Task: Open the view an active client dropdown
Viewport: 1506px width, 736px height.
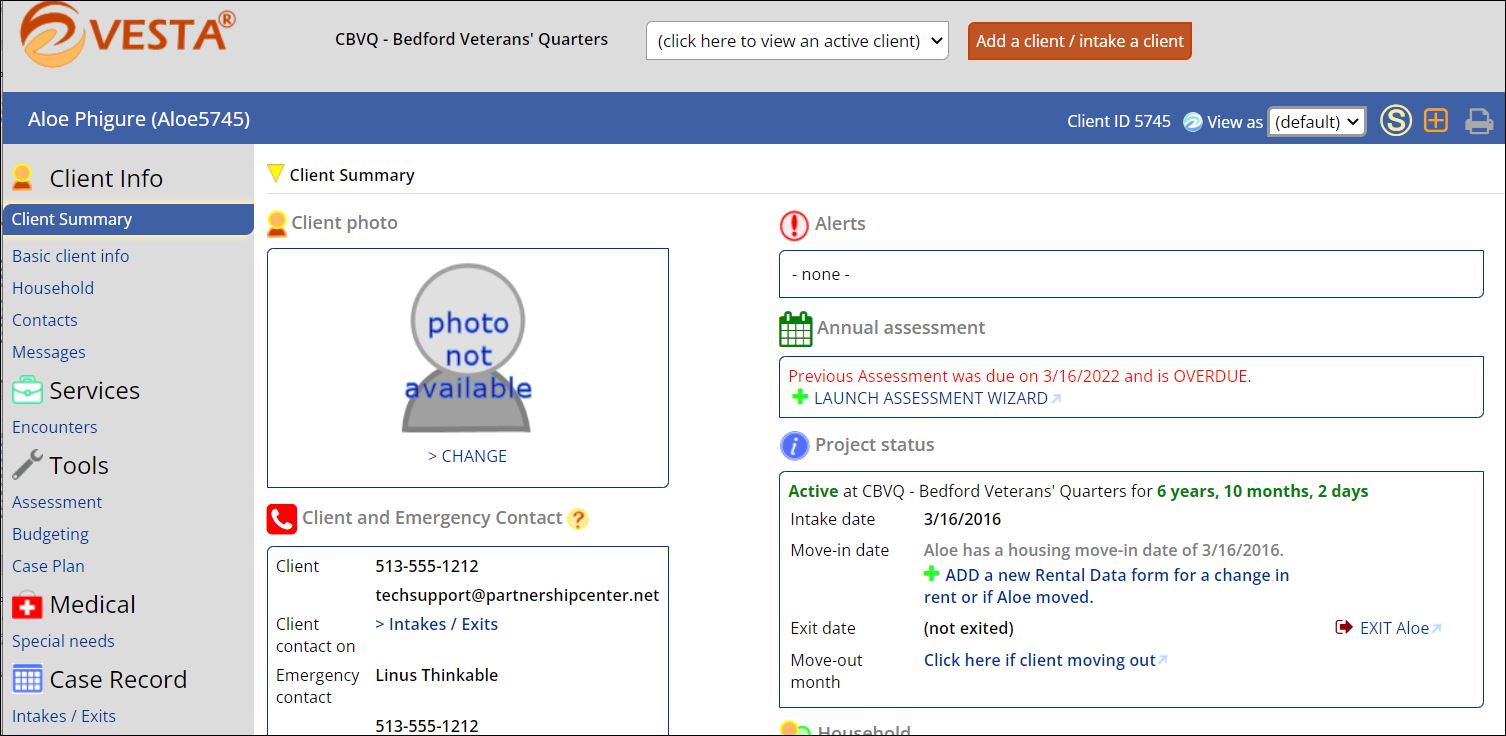Action: (x=797, y=41)
